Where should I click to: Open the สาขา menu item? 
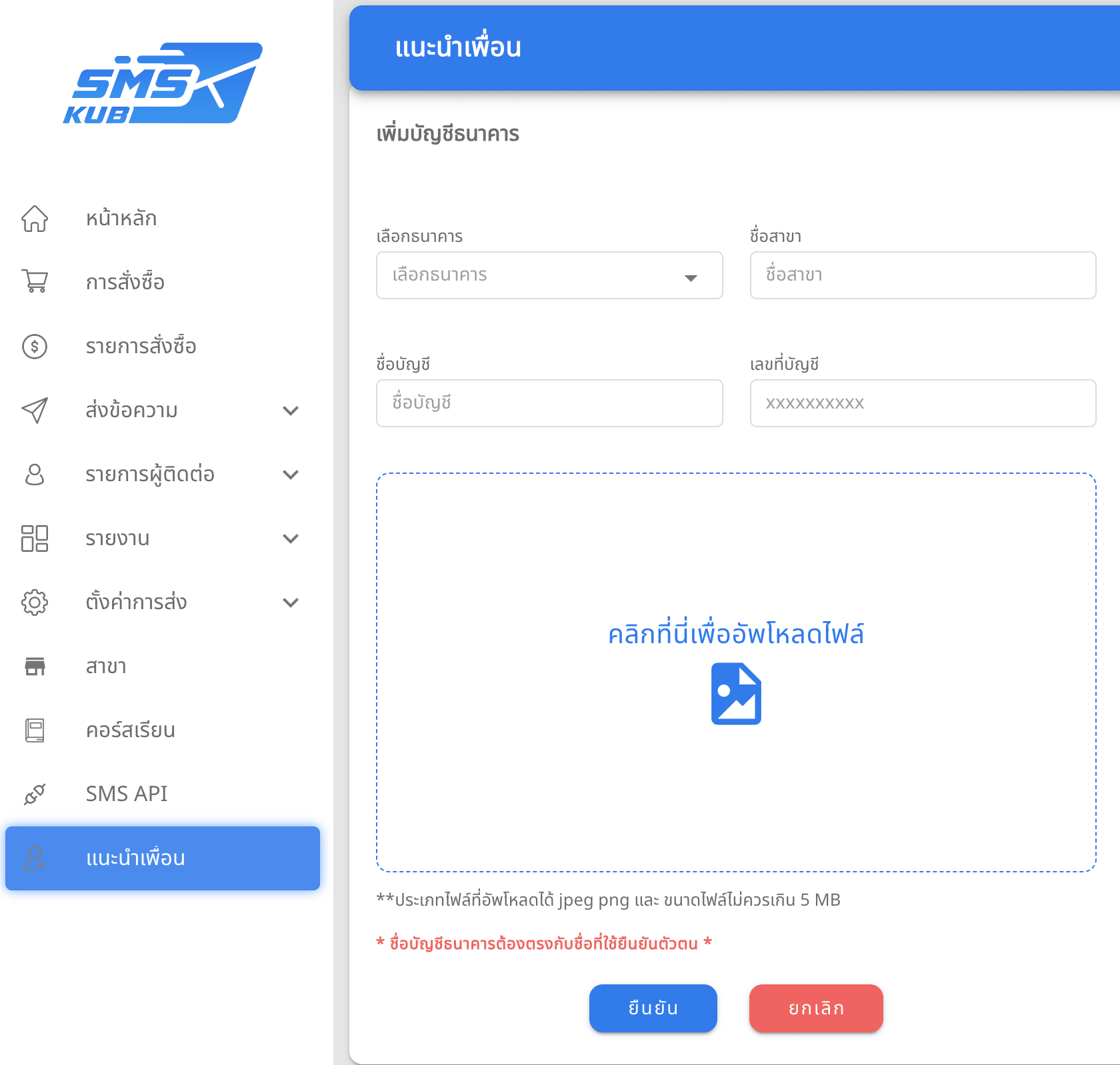pyautogui.click(x=163, y=666)
